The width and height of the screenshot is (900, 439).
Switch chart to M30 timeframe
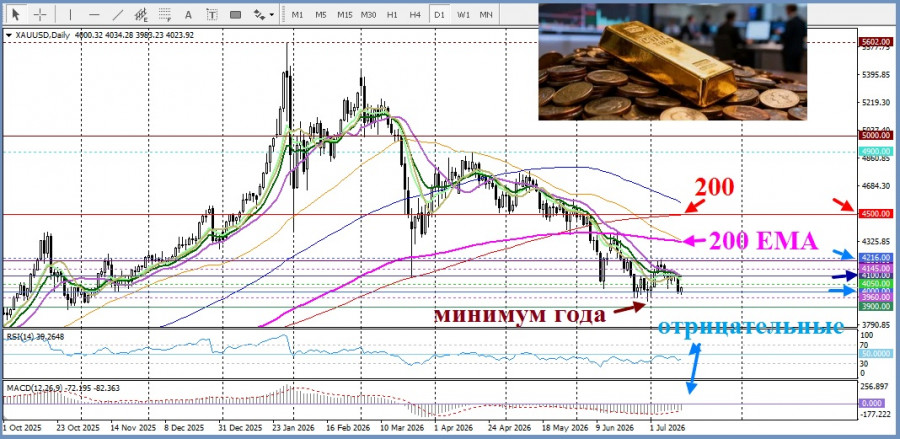(x=368, y=15)
